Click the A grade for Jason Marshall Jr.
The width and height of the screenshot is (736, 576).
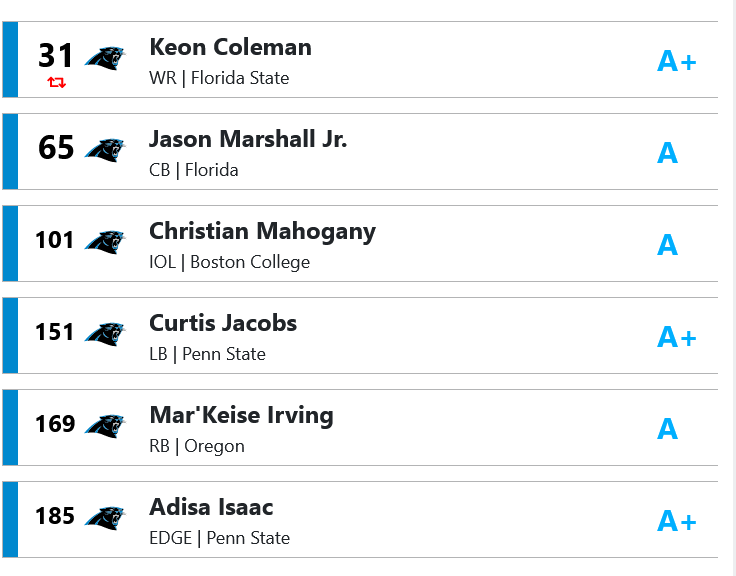[x=667, y=153]
